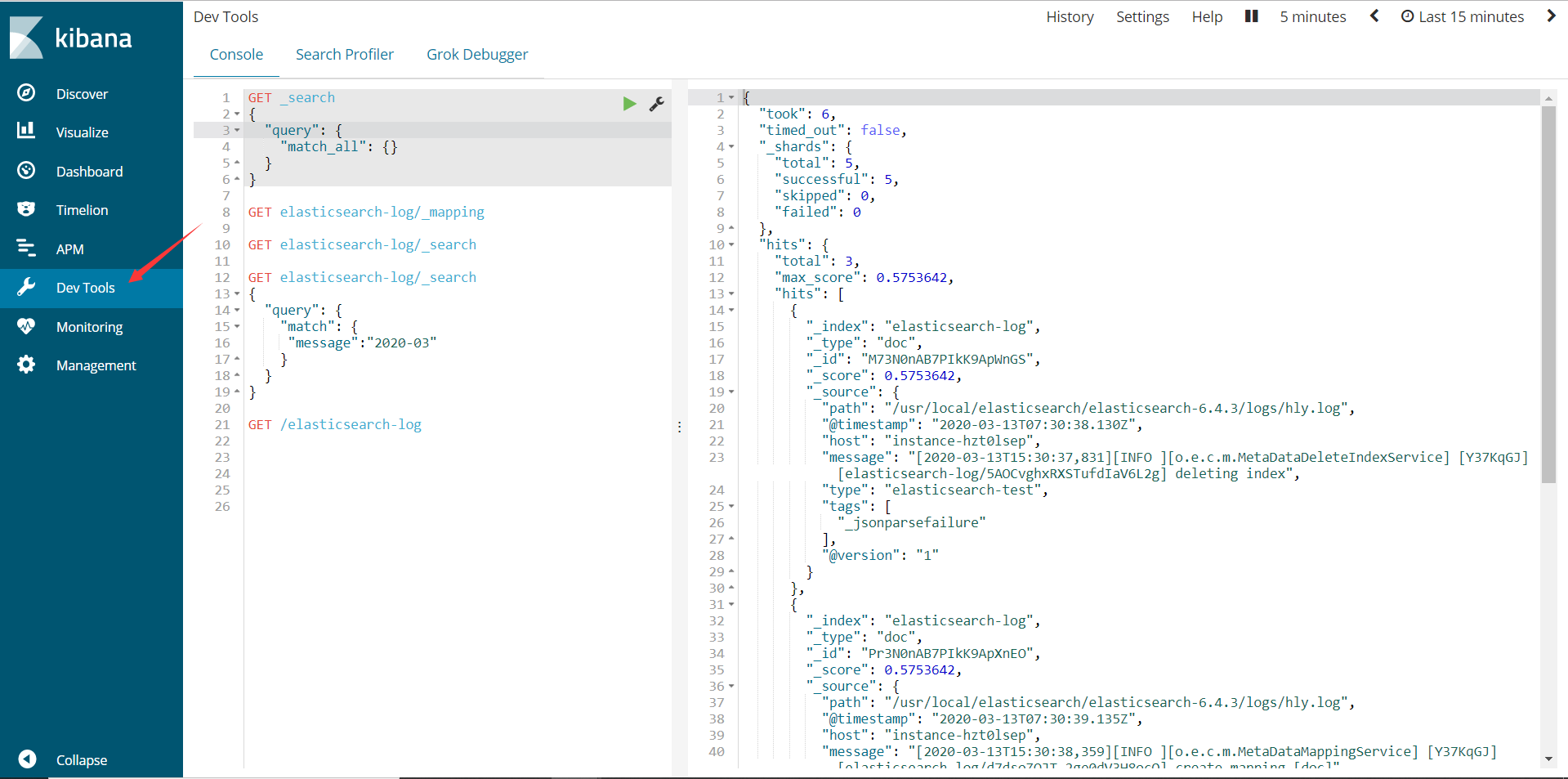Image resolution: width=1568 pixels, height=779 pixels.
Task: Run the request with green play button
Action: (629, 104)
